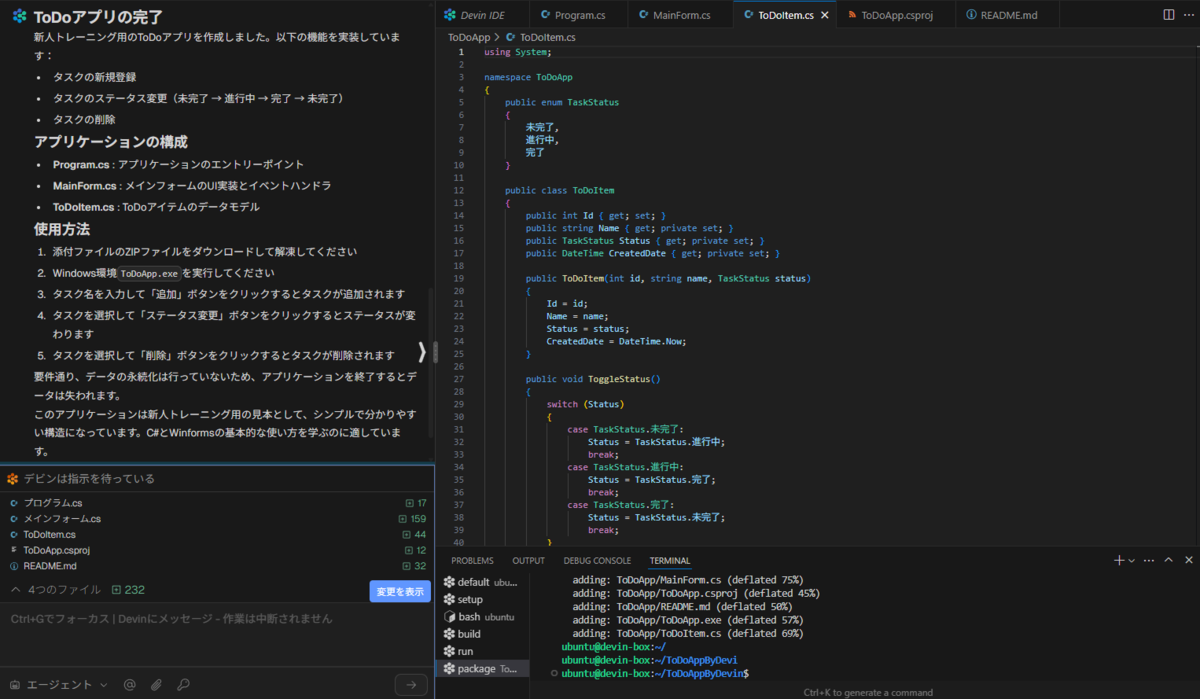Screen dimensions: 1200x699
Task: Click the ToDoApp.exe inline code text
Action: [150, 273]
